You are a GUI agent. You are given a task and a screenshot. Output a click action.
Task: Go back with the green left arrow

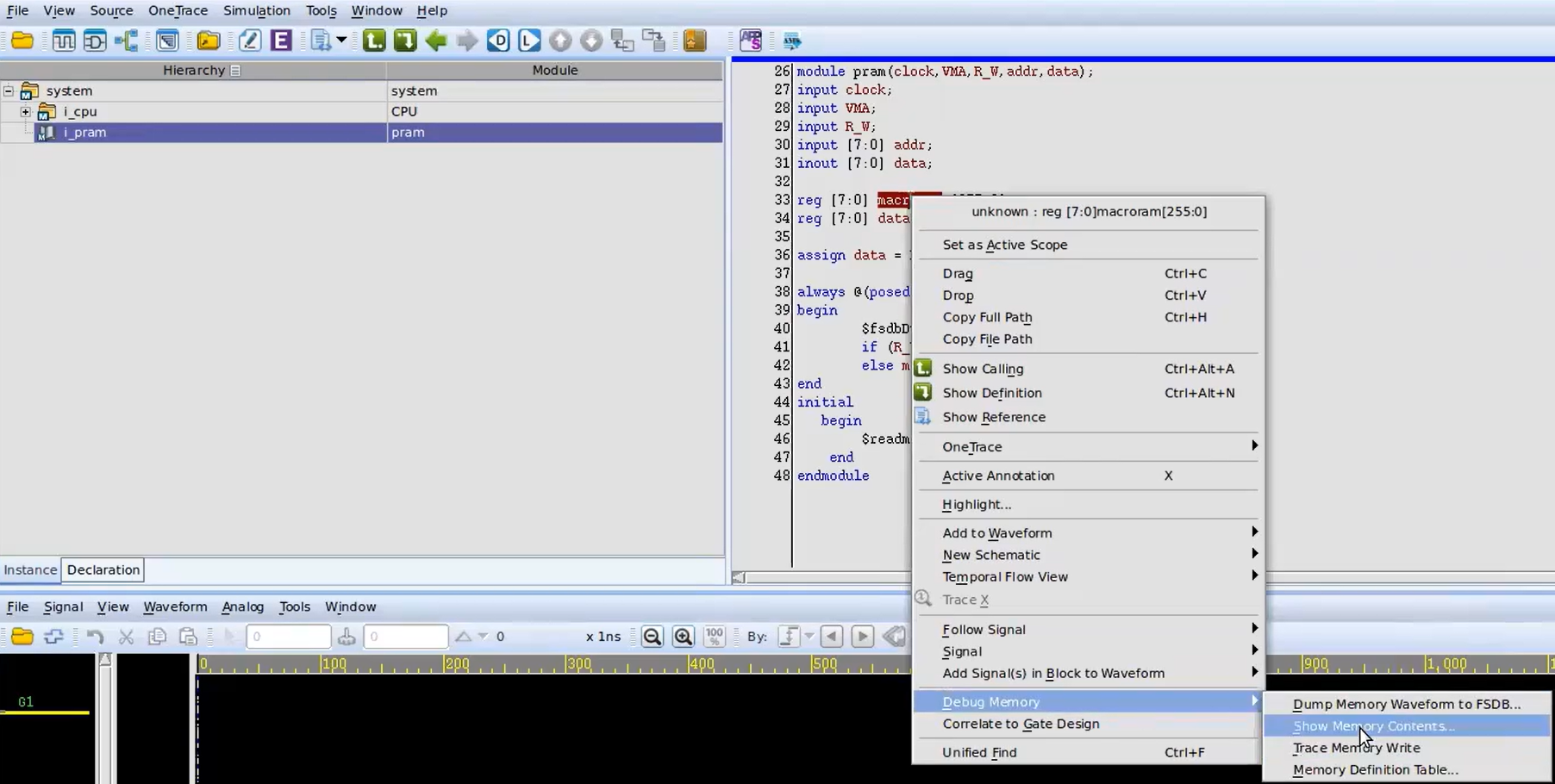436,40
